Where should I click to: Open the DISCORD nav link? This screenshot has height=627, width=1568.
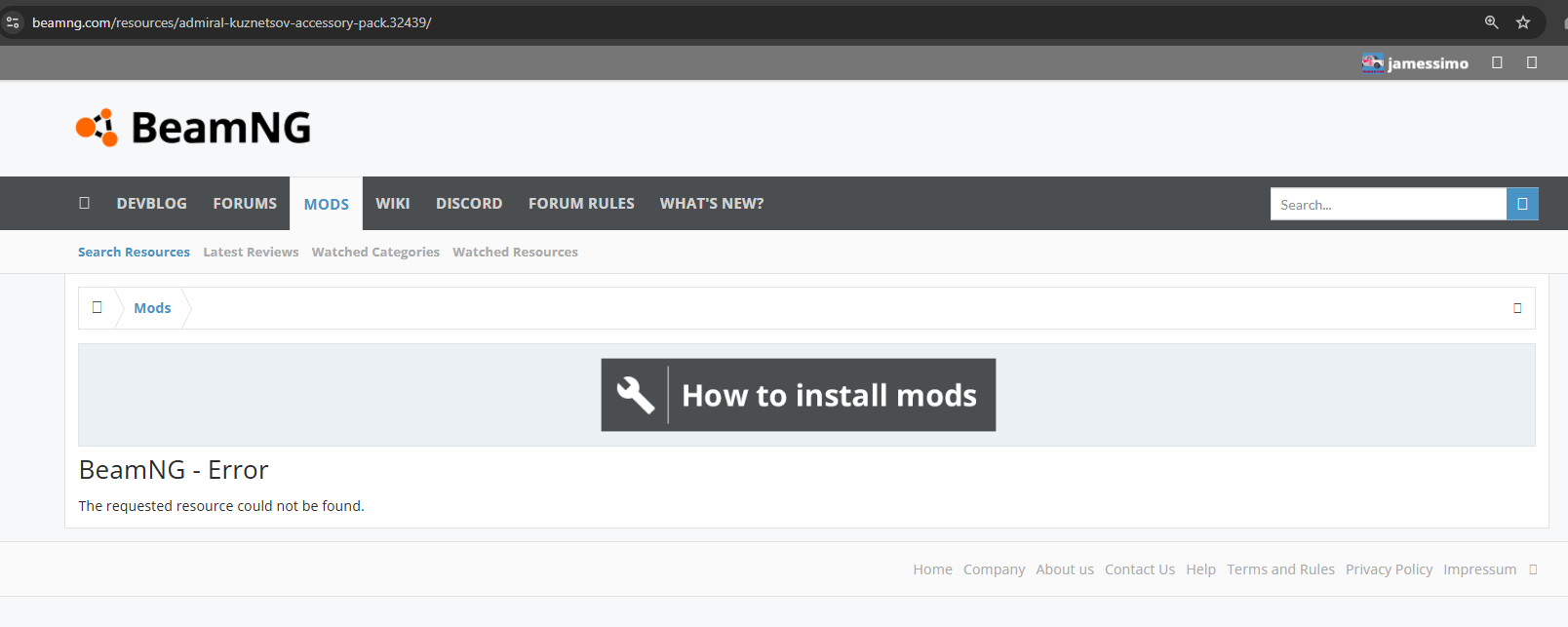[x=469, y=204]
